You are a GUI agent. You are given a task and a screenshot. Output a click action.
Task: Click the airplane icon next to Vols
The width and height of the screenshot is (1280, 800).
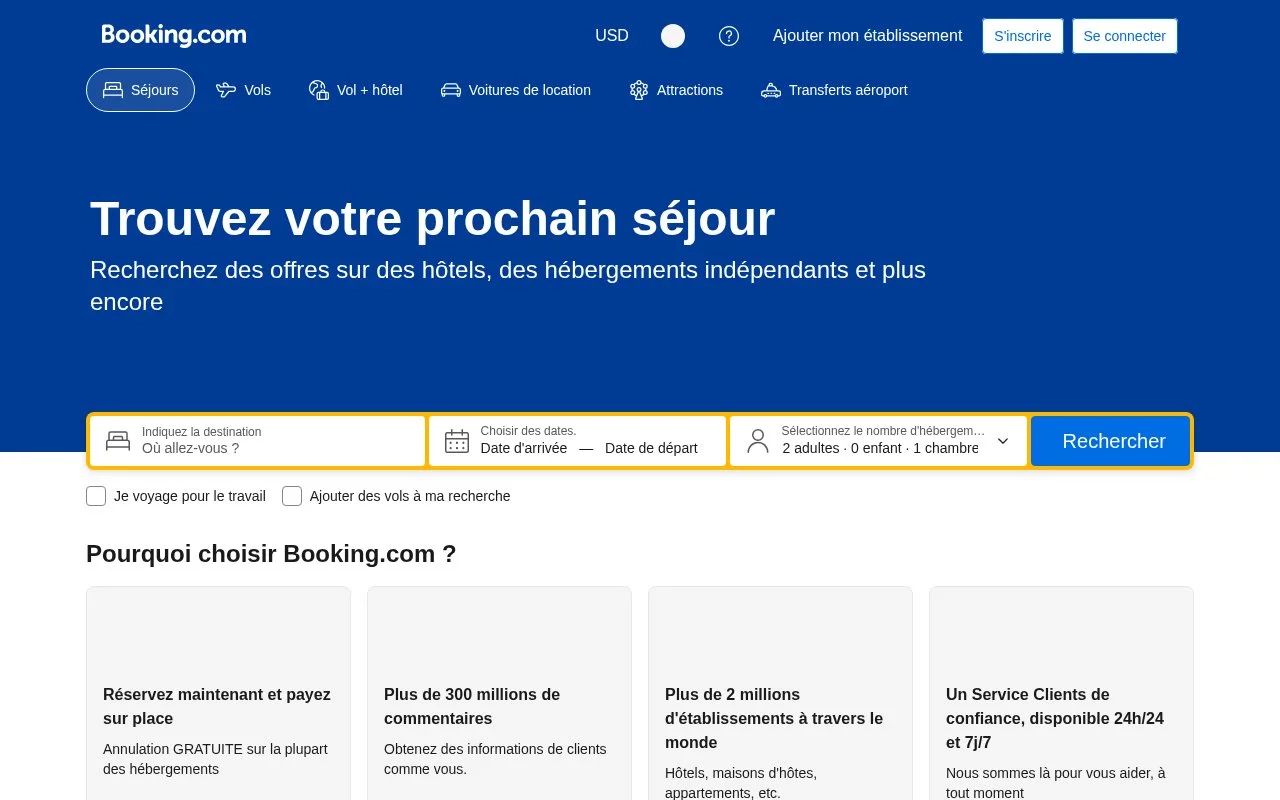pos(226,90)
